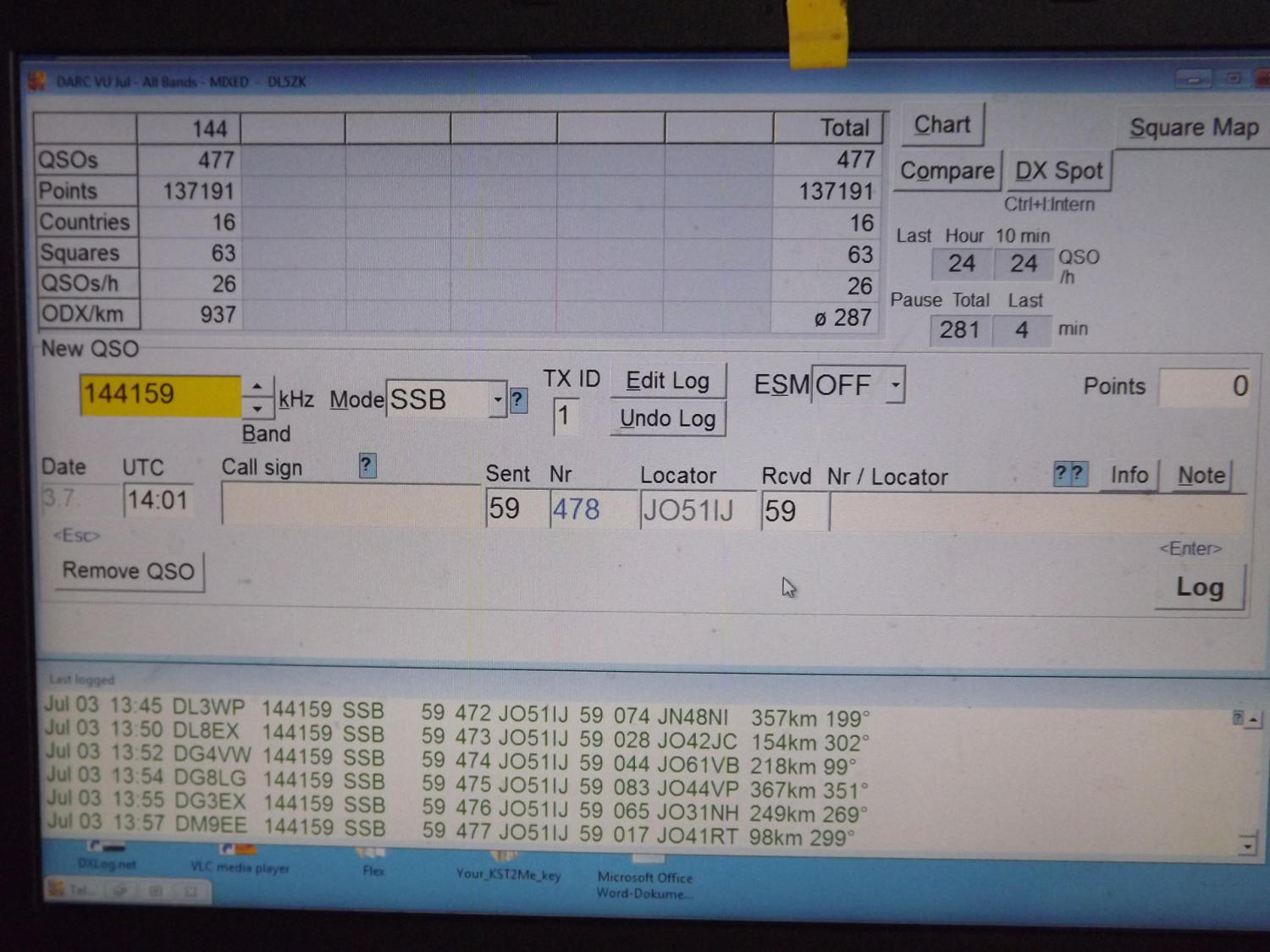Click the double question mark icon near Info
Screen dimensions: 1270x952
click(1070, 474)
